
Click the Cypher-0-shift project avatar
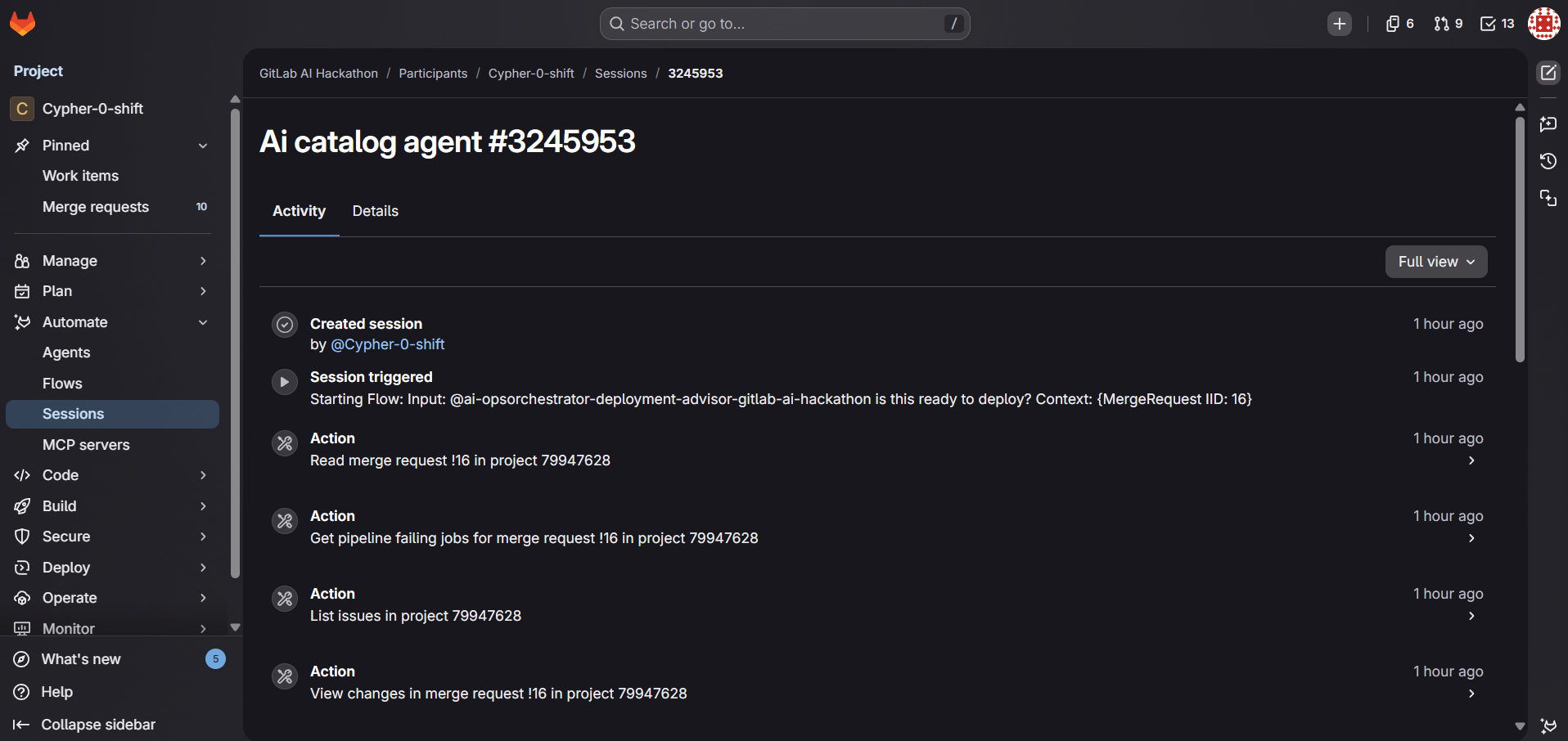pos(22,109)
